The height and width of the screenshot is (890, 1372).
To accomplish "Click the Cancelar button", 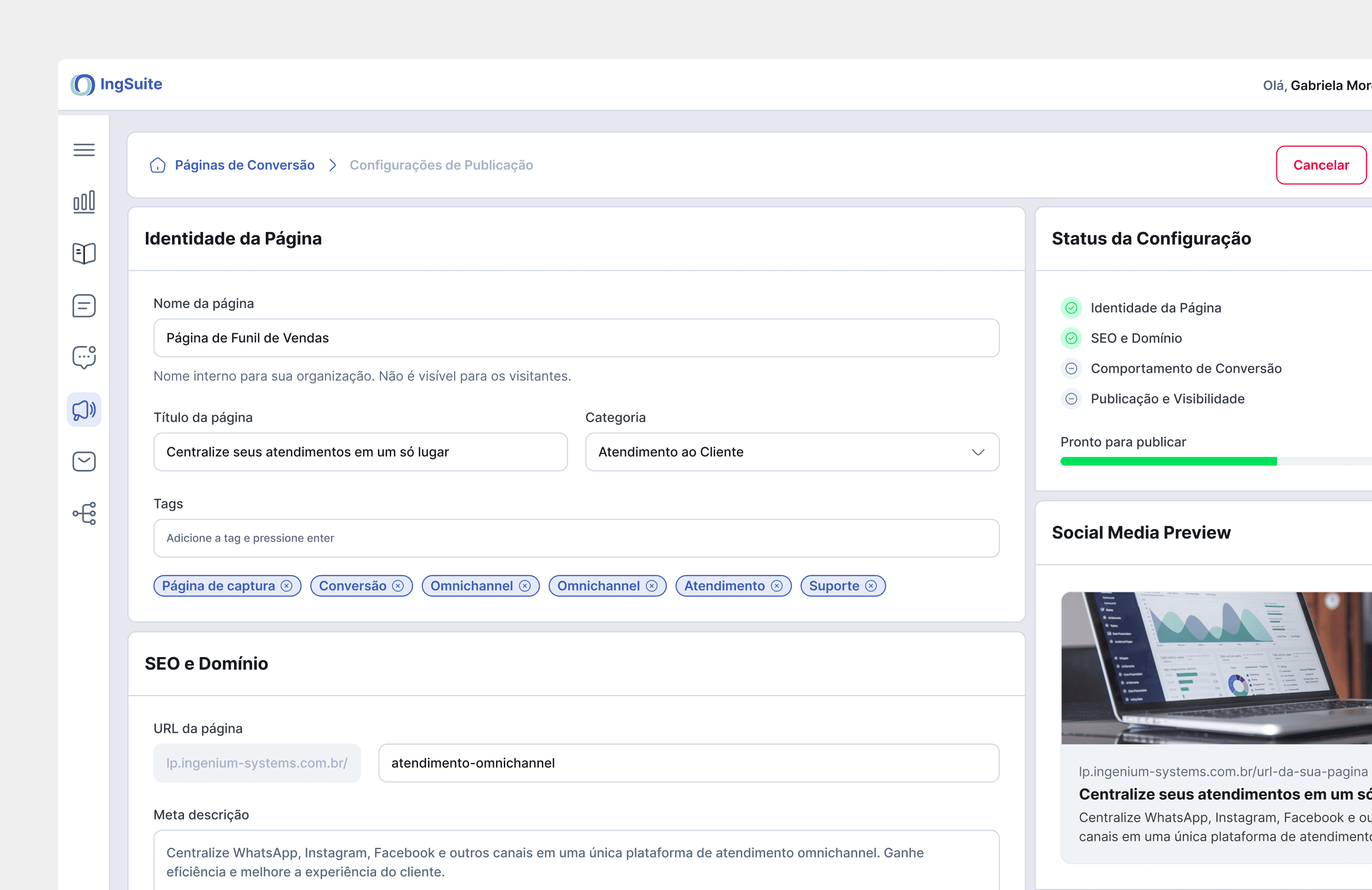I will 1321,165.
